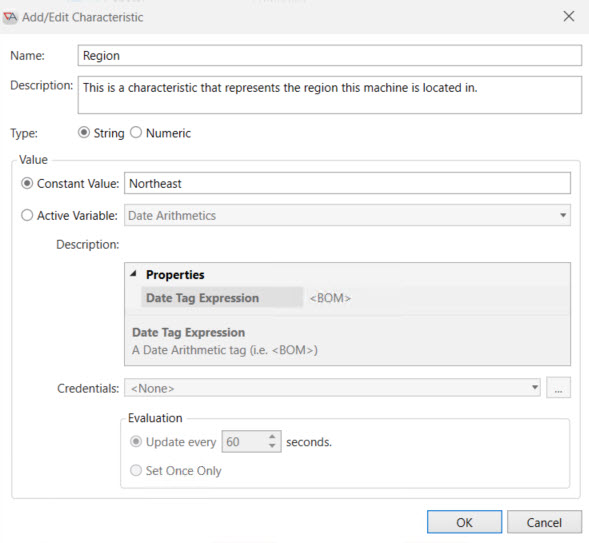589x543 pixels.
Task: Open the Credentials dropdown
Action: [332, 388]
